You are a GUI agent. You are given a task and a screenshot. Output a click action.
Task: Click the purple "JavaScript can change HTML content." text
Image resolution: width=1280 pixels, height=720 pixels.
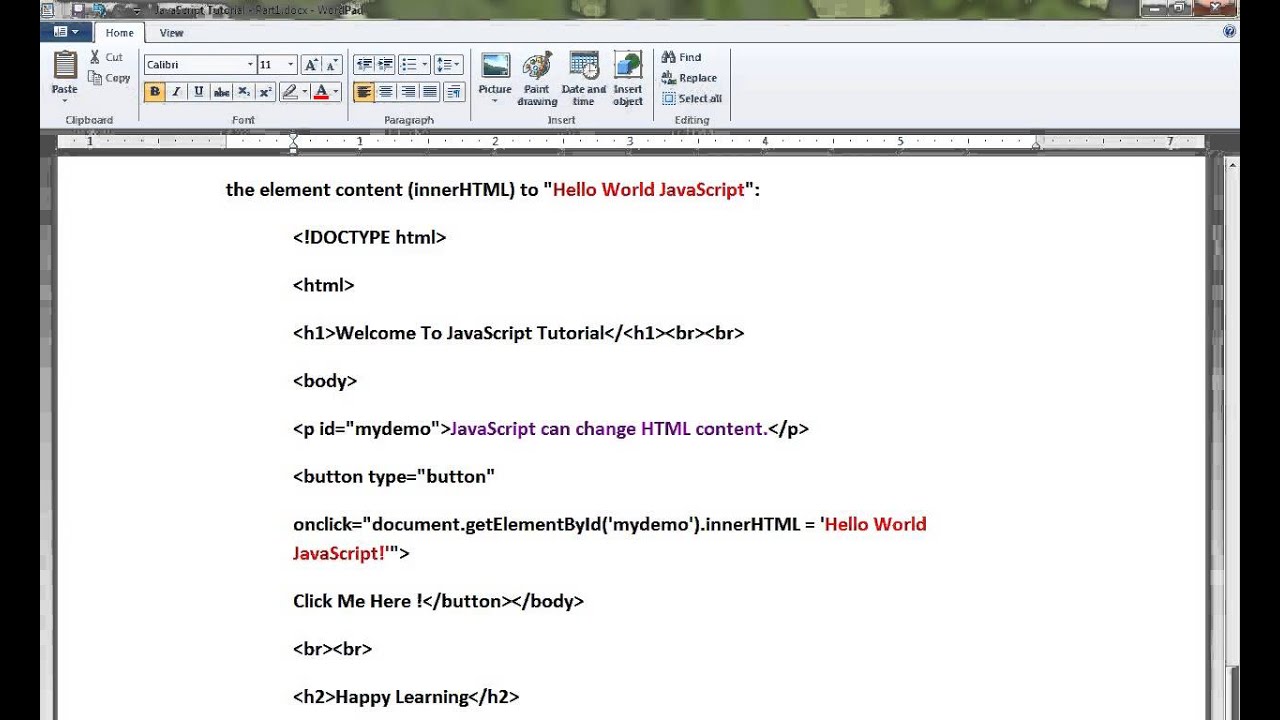click(x=609, y=429)
